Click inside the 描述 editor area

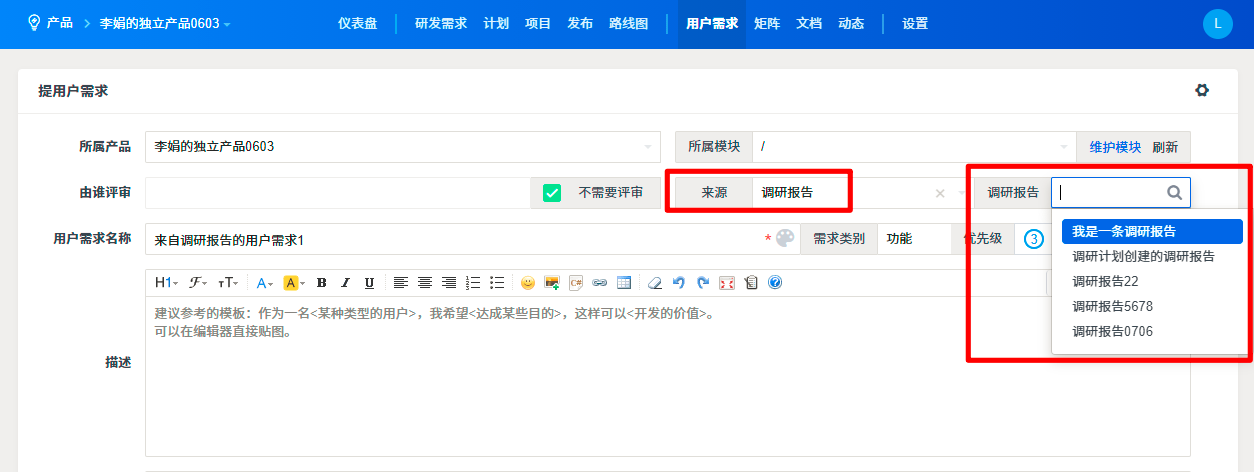(x=667, y=376)
